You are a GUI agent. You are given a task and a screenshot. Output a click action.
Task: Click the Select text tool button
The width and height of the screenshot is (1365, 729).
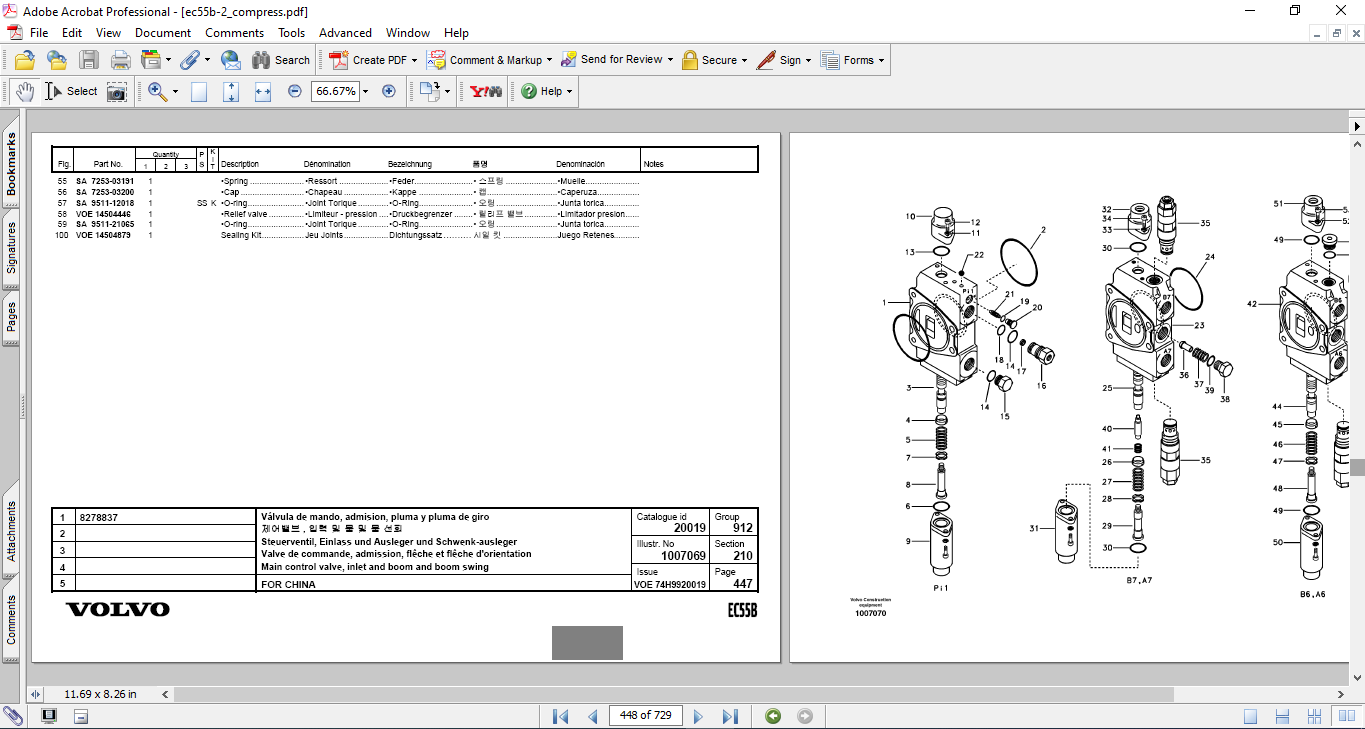(x=71, y=91)
